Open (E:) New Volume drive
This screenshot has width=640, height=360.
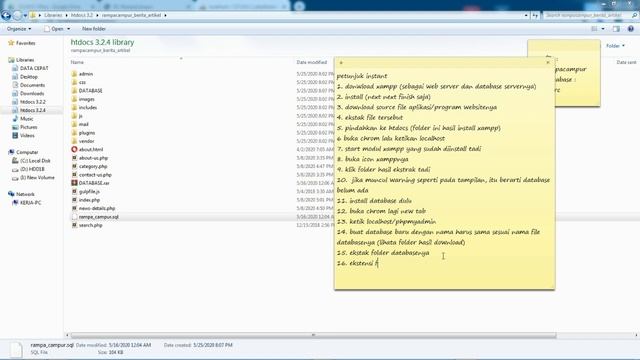click(x=37, y=178)
